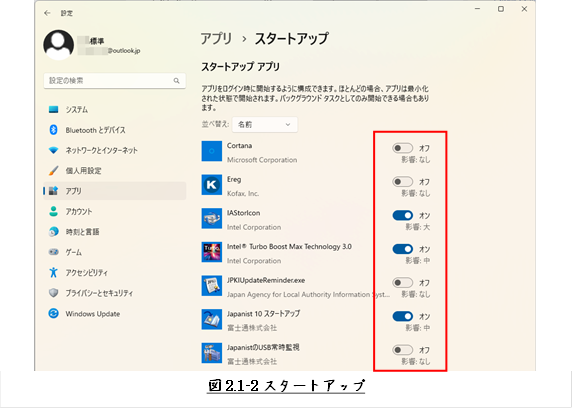Select ゲーム category in sidebar
Screen dimensions: 572x408
tap(115, 252)
